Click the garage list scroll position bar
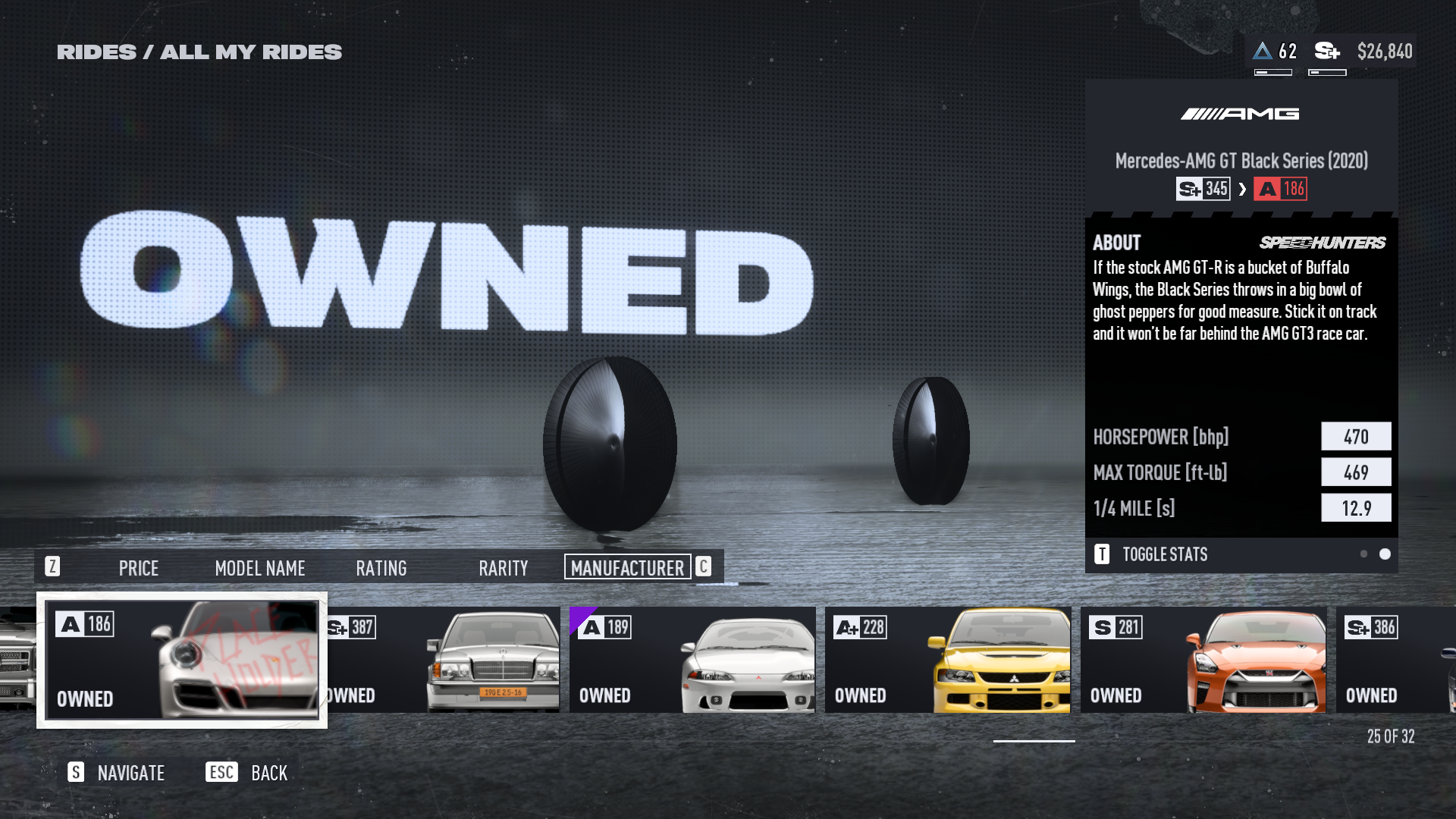Viewport: 1456px width, 819px height. pos(1034,741)
